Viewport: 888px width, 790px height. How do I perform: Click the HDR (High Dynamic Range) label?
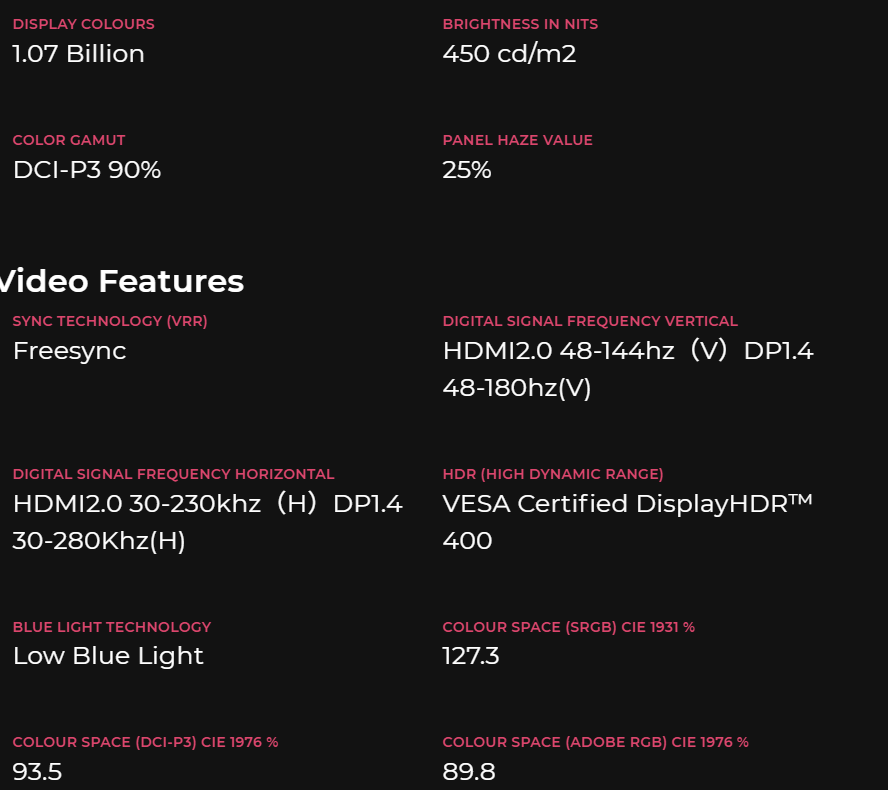point(553,474)
